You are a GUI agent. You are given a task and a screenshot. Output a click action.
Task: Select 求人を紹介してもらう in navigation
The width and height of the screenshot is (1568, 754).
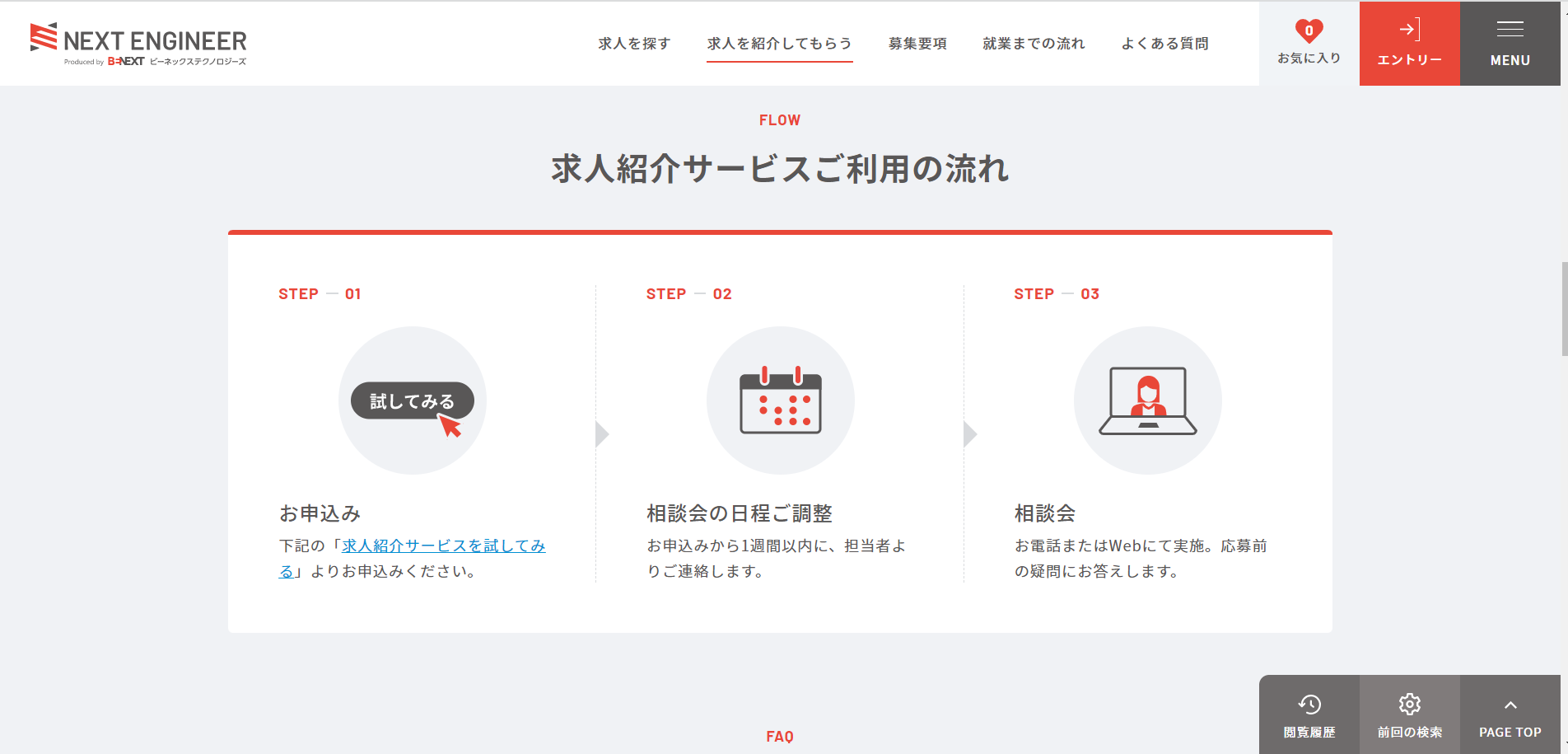point(779,44)
